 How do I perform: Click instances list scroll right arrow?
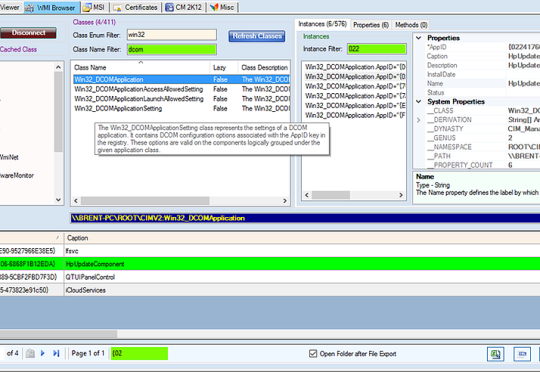[401, 195]
